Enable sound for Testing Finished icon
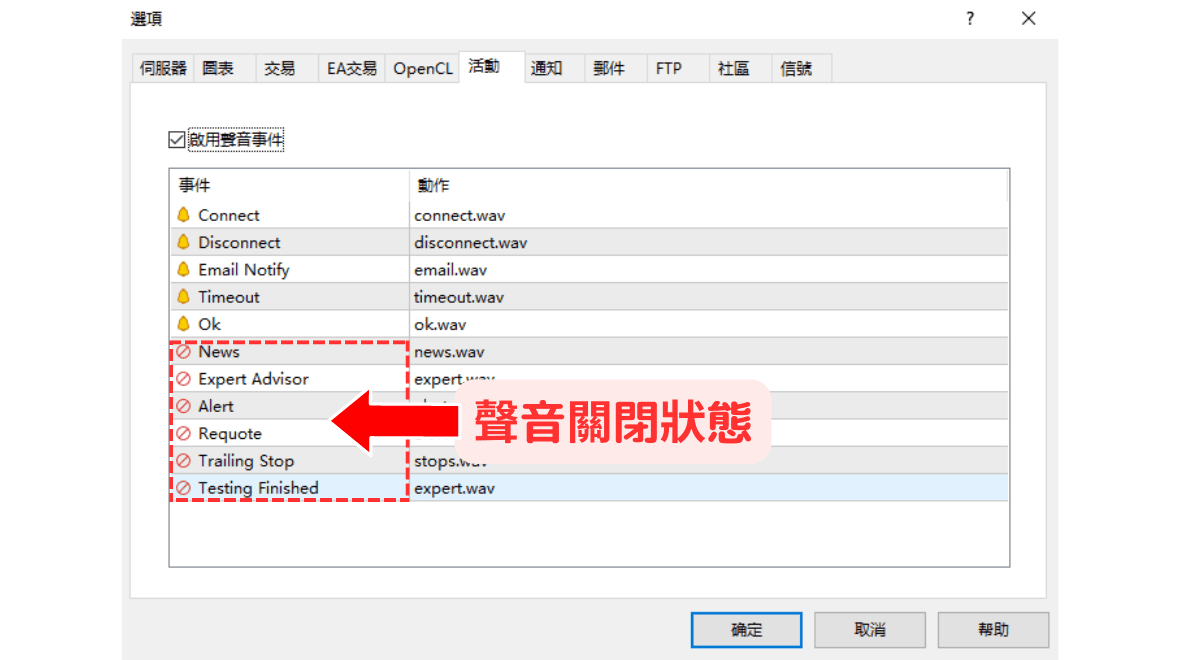This screenshot has height=660, width=1180. point(184,488)
